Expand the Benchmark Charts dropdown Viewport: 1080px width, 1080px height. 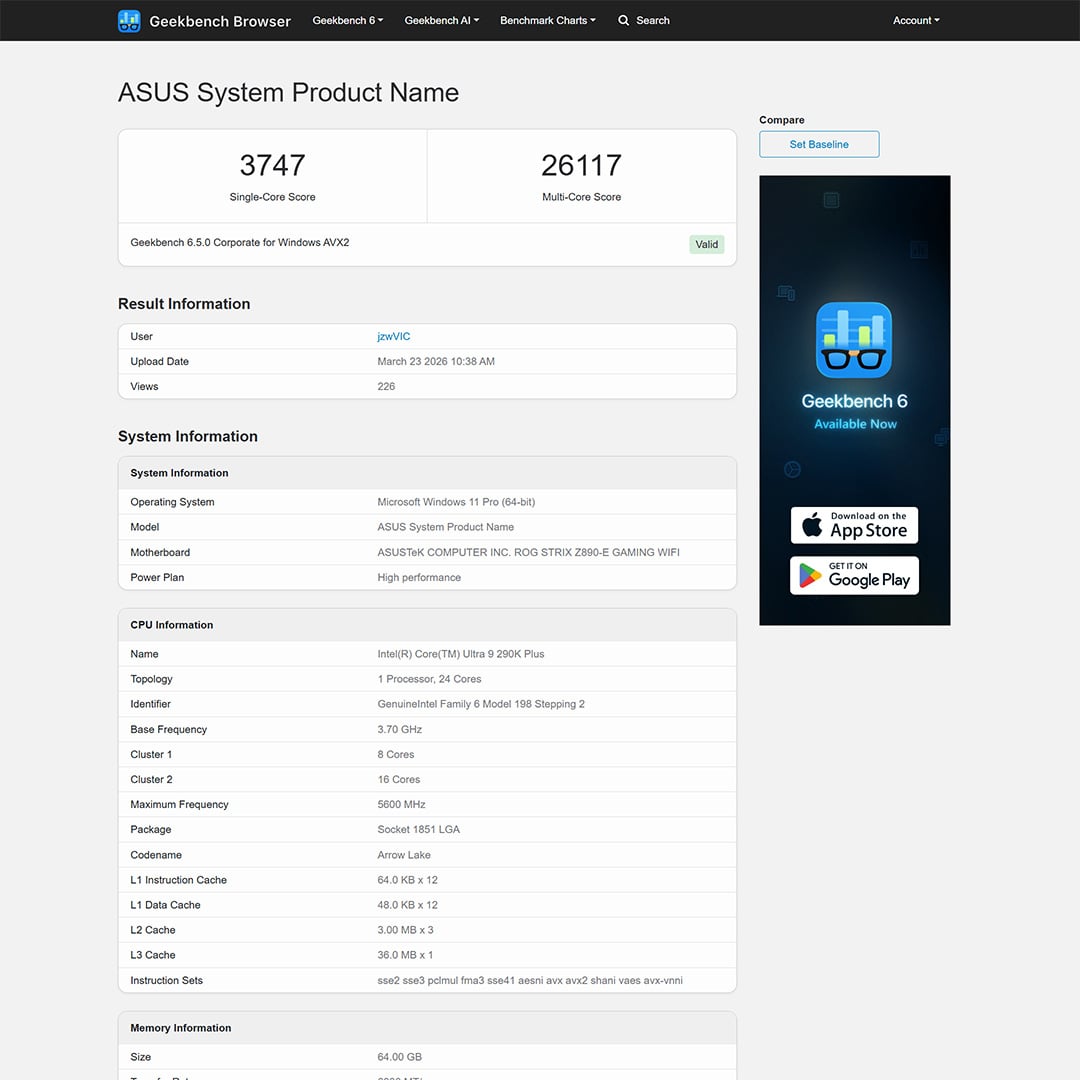pyautogui.click(x=547, y=20)
